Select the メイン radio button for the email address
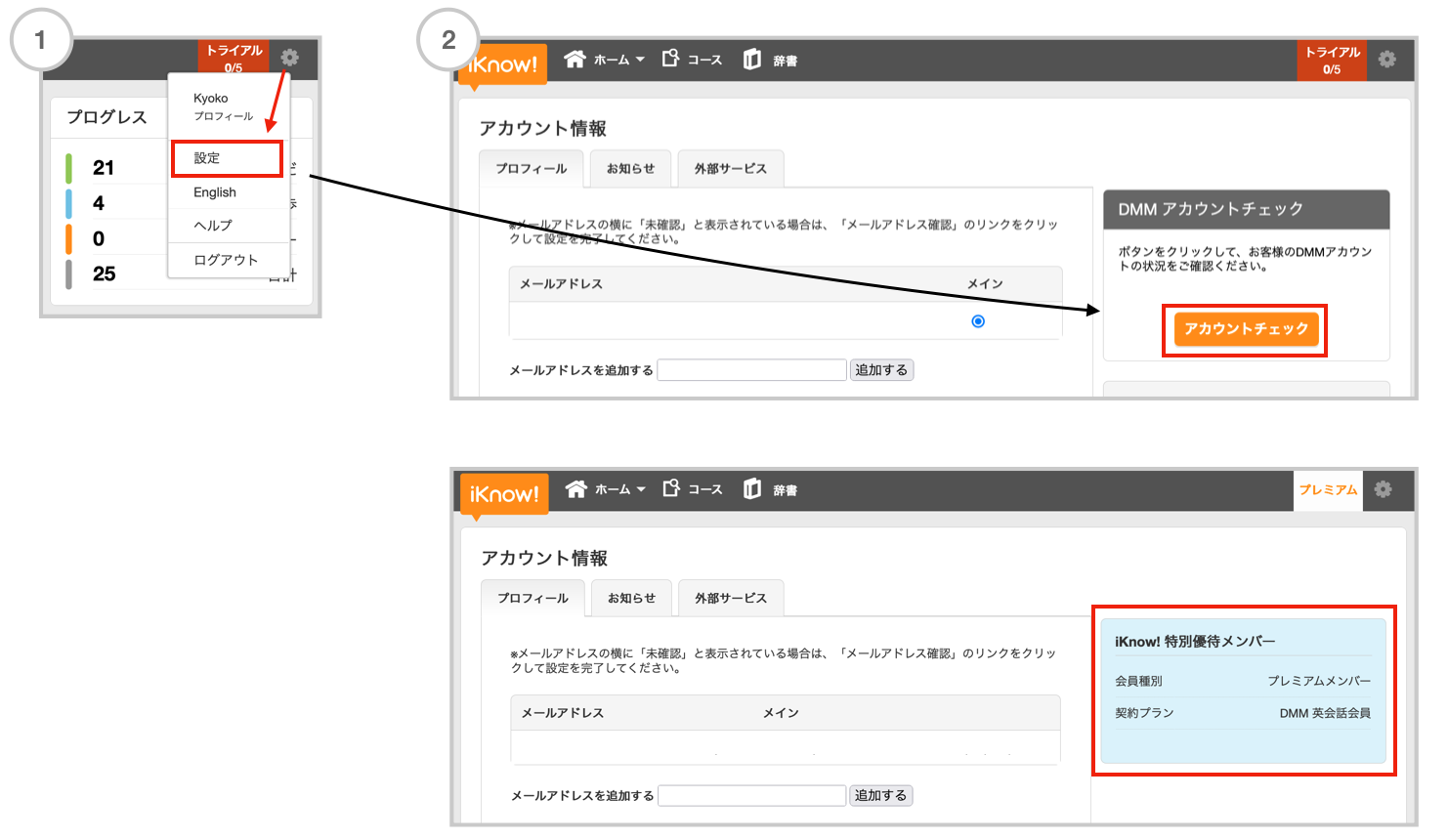The image size is (1448, 840). point(978,321)
